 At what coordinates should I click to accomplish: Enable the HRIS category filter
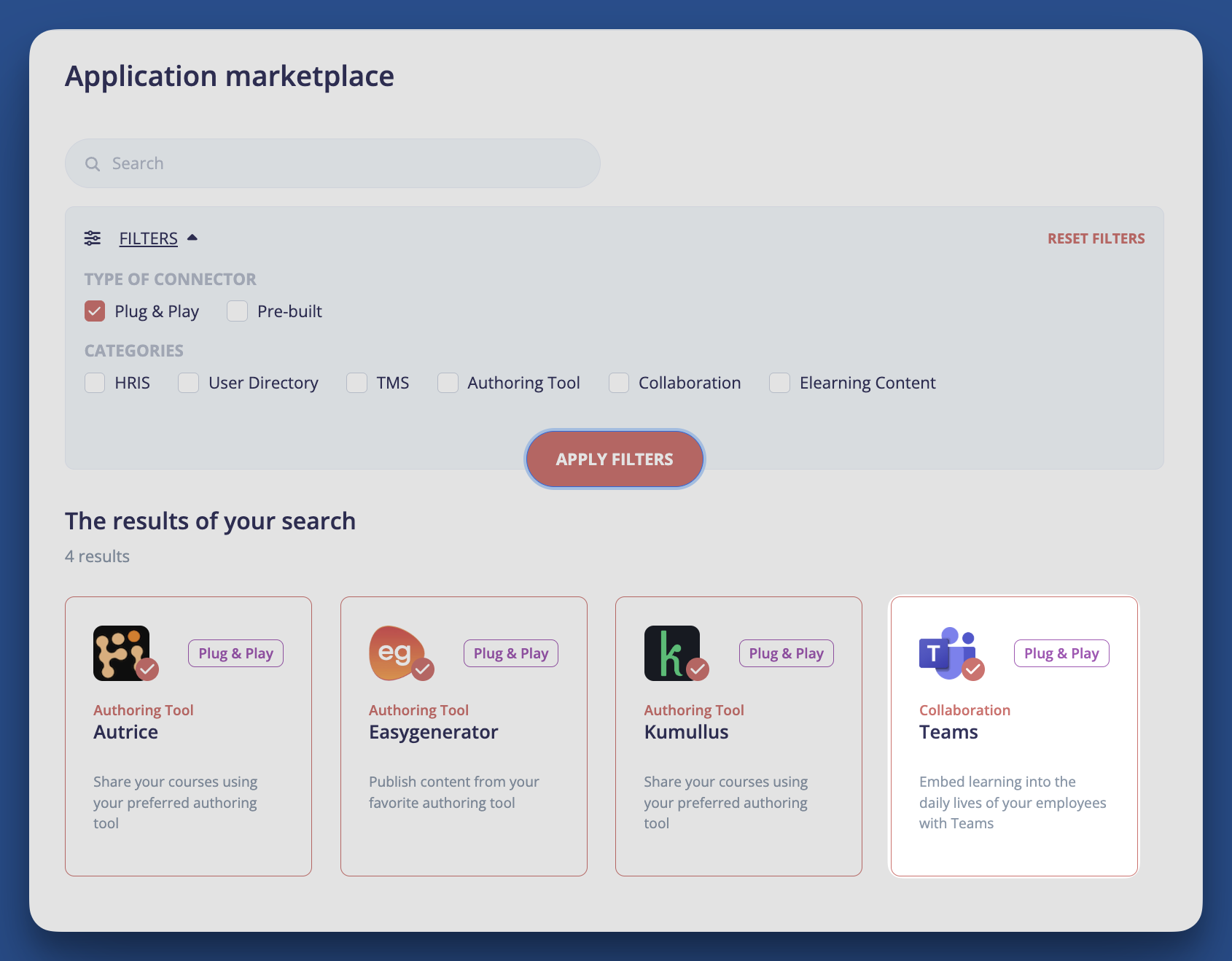95,383
